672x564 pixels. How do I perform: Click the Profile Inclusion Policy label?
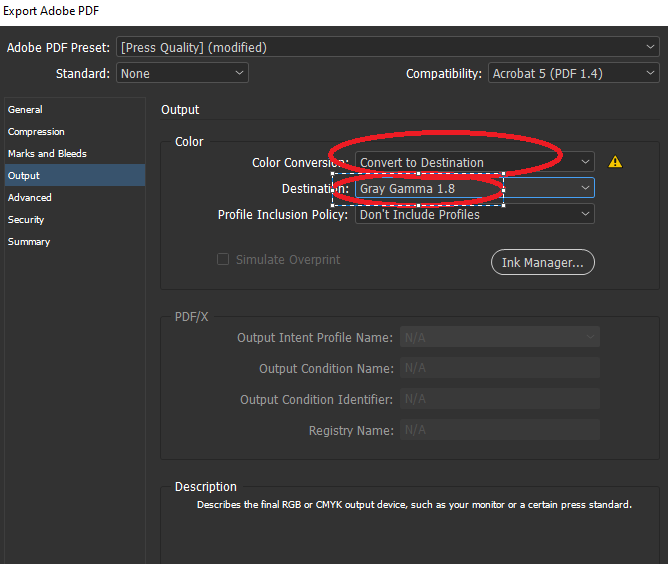click(x=283, y=214)
